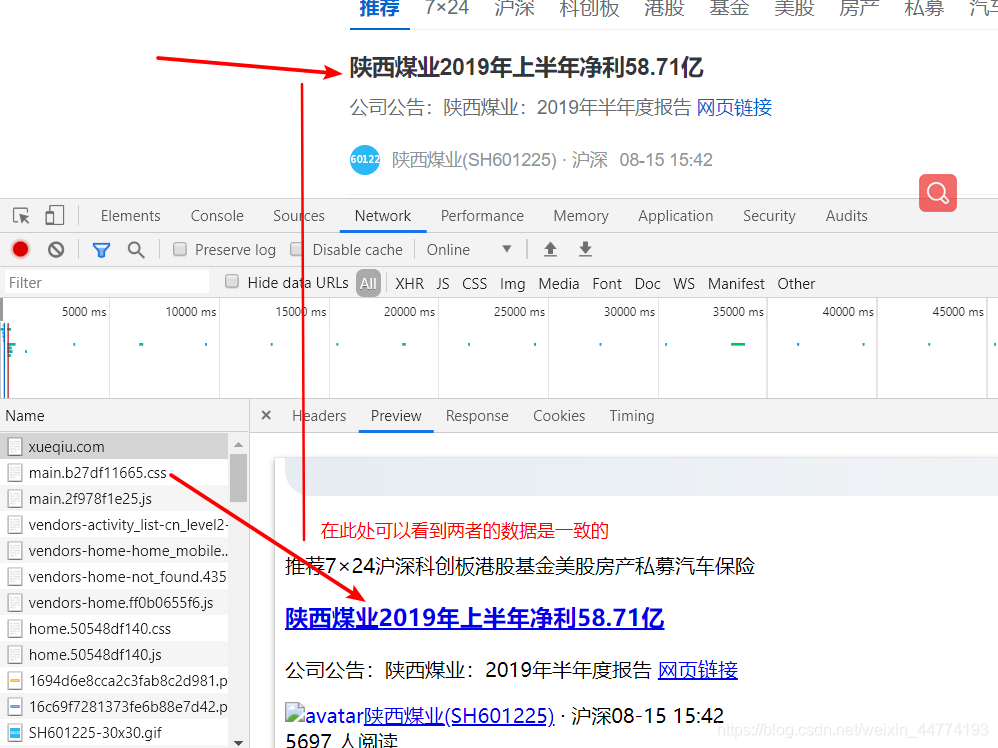
Task: Open the preview headline link 陕西煤业2019年上半年净利58.71亿
Action: click(x=474, y=618)
